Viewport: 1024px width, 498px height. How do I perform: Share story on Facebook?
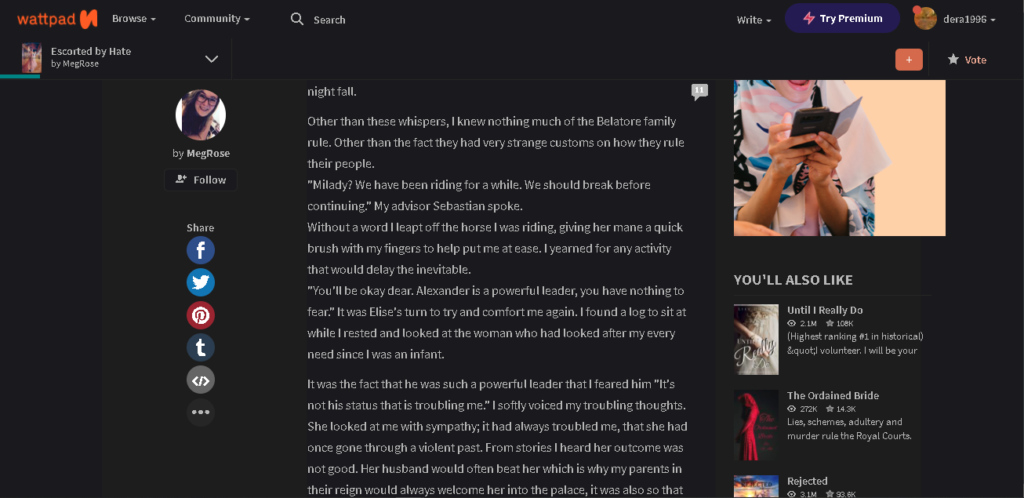point(200,251)
